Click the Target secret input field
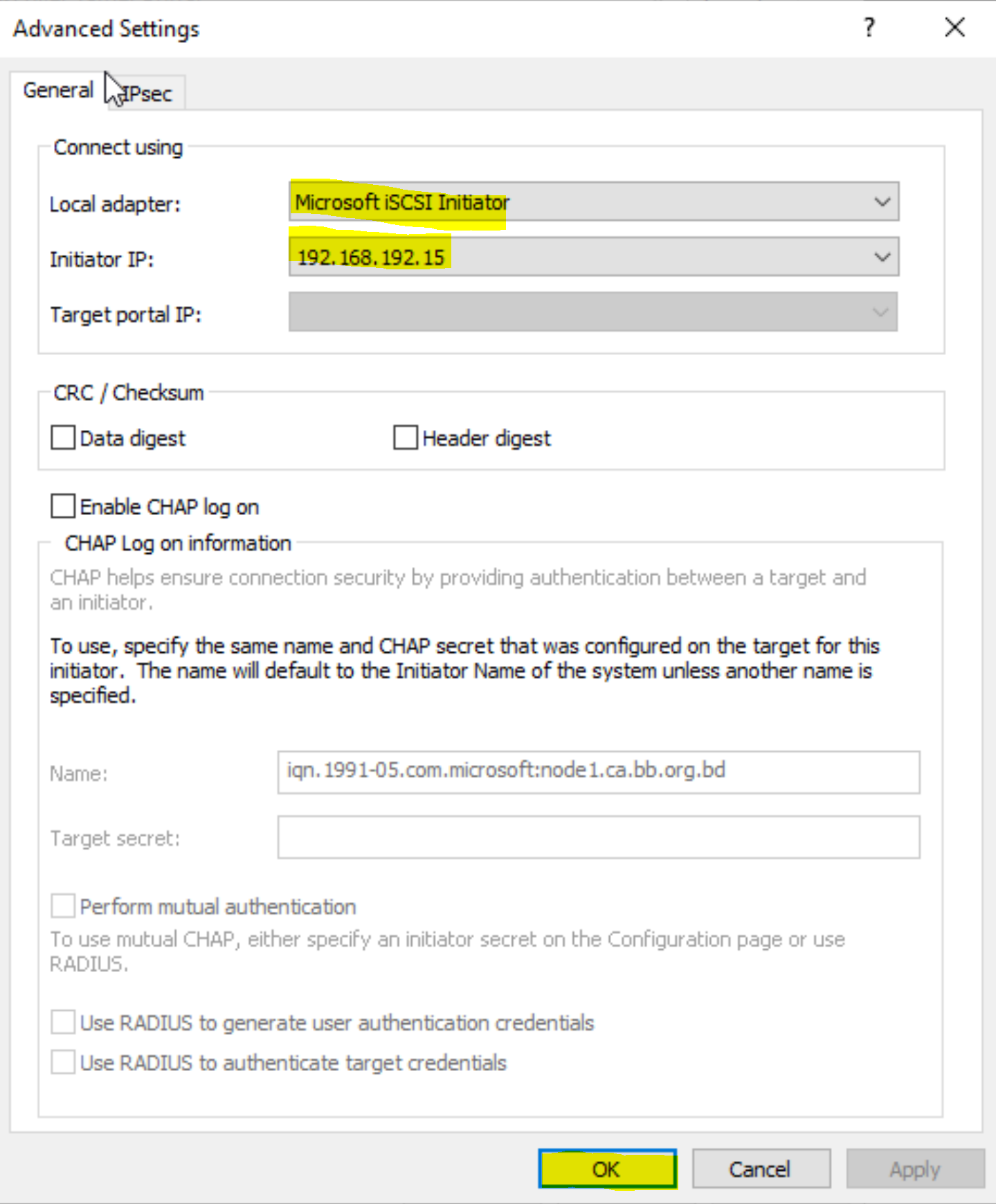This screenshot has width=996, height=1204. point(599,838)
